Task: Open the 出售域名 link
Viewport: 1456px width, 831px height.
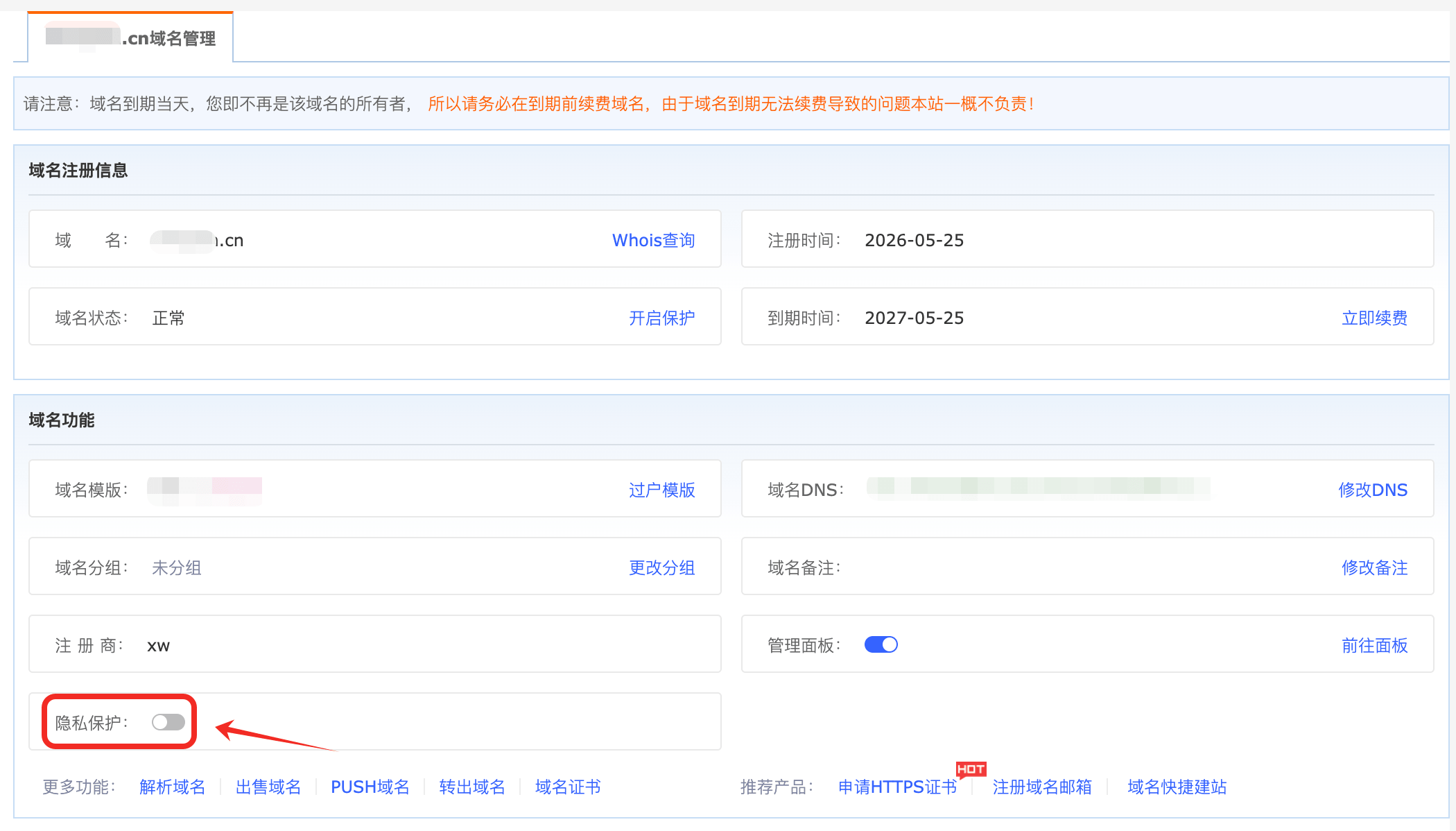Action: (268, 787)
